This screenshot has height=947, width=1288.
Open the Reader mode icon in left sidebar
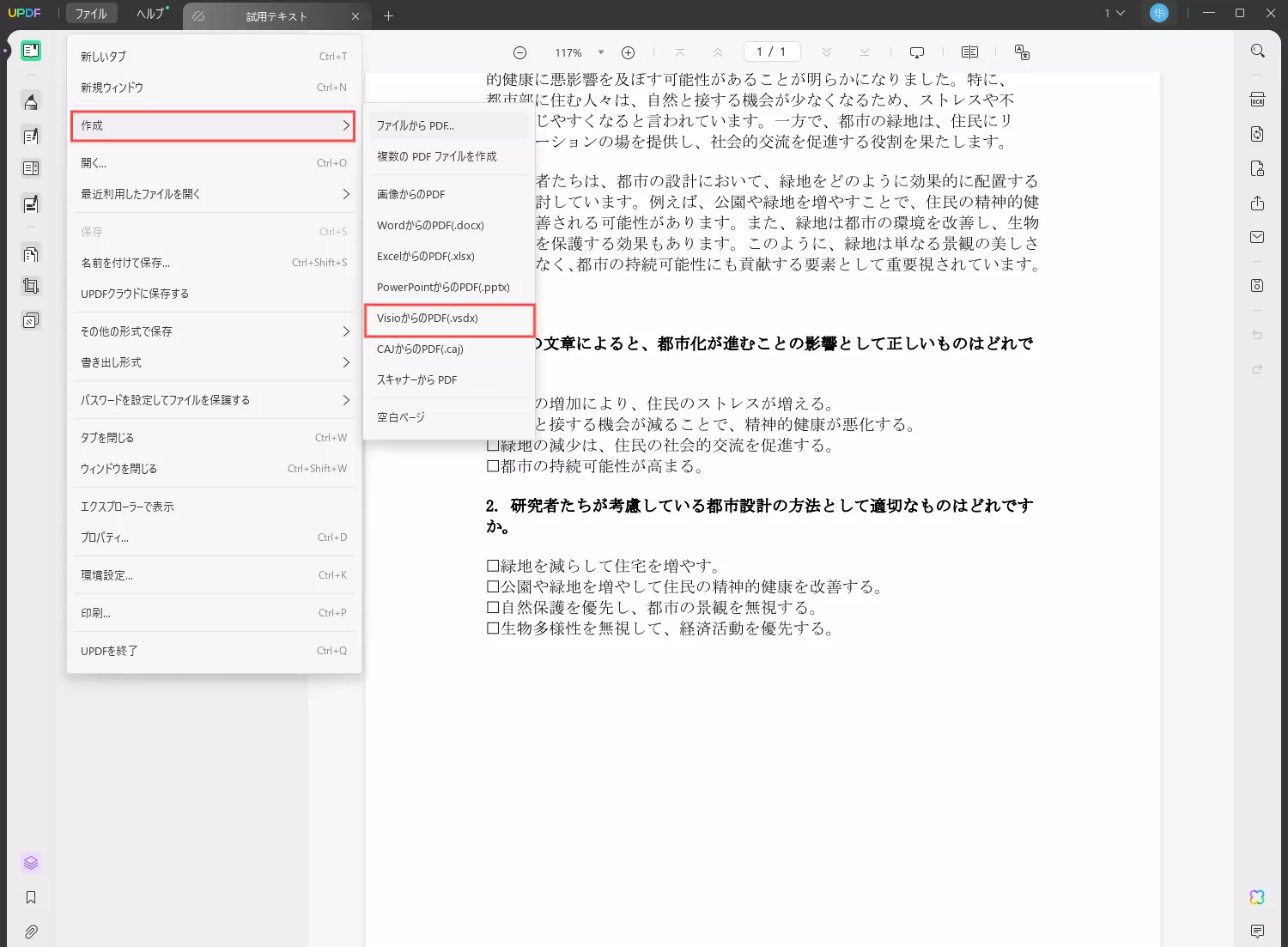31,51
